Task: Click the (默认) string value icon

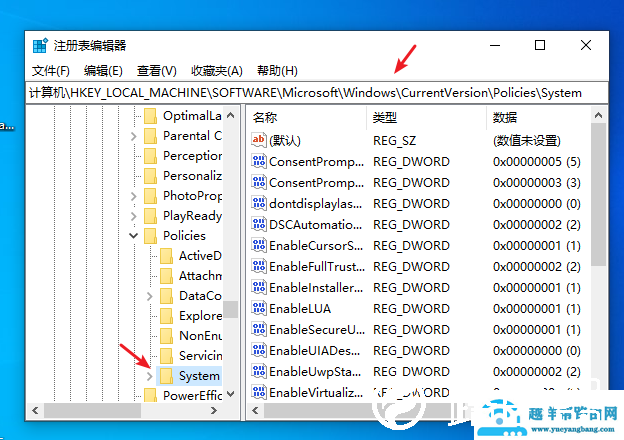Action: 259,140
